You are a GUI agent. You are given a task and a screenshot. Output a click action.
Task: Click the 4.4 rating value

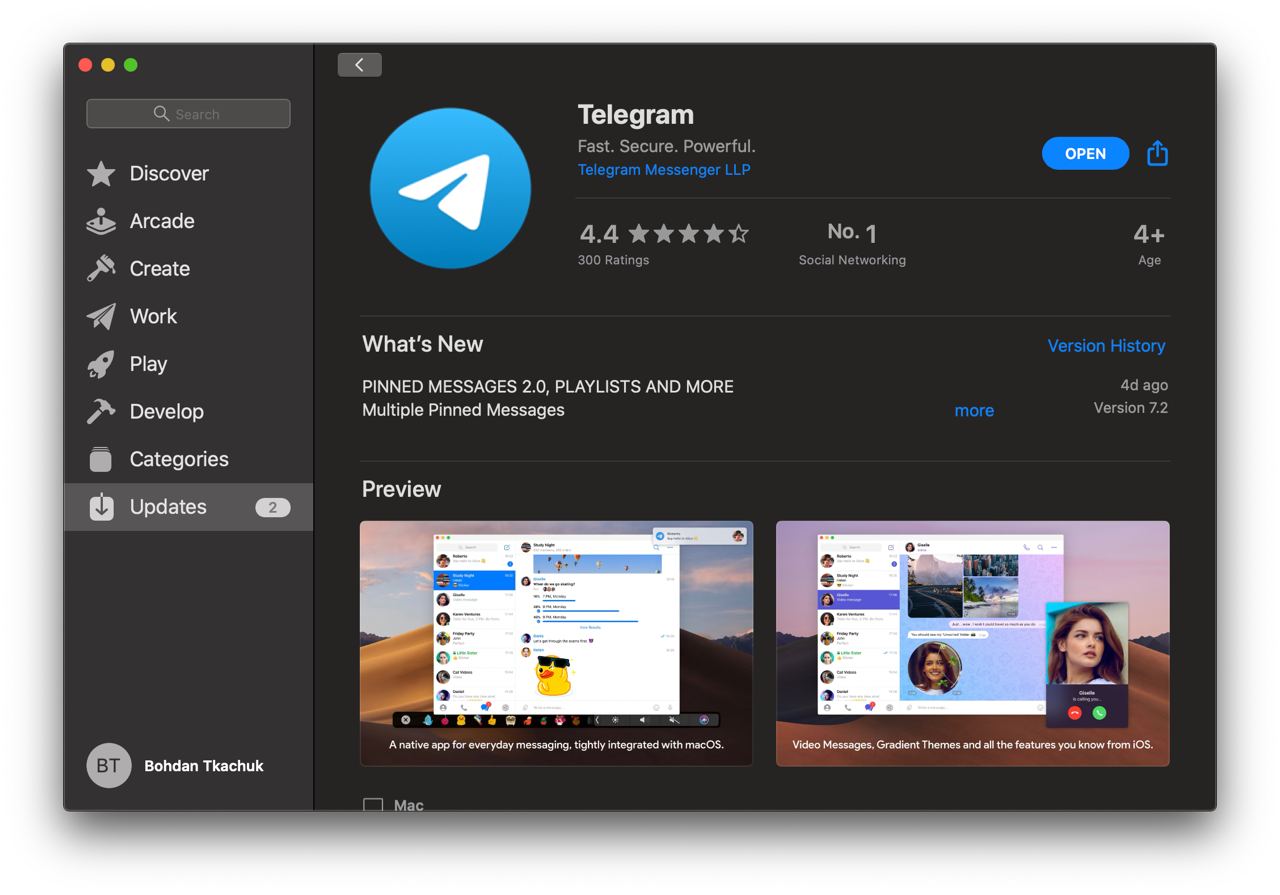(599, 234)
